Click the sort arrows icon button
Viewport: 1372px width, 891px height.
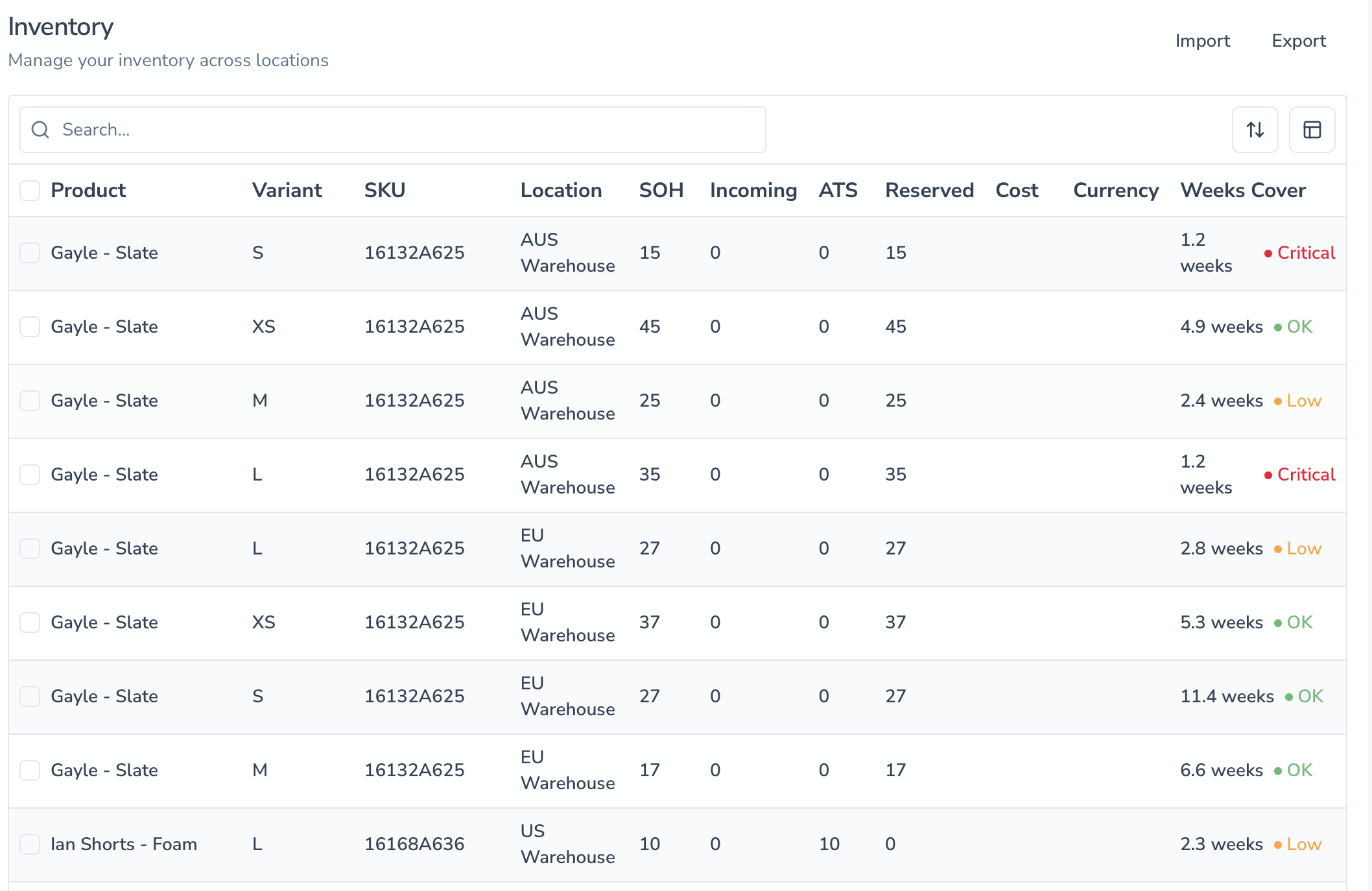(1255, 130)
